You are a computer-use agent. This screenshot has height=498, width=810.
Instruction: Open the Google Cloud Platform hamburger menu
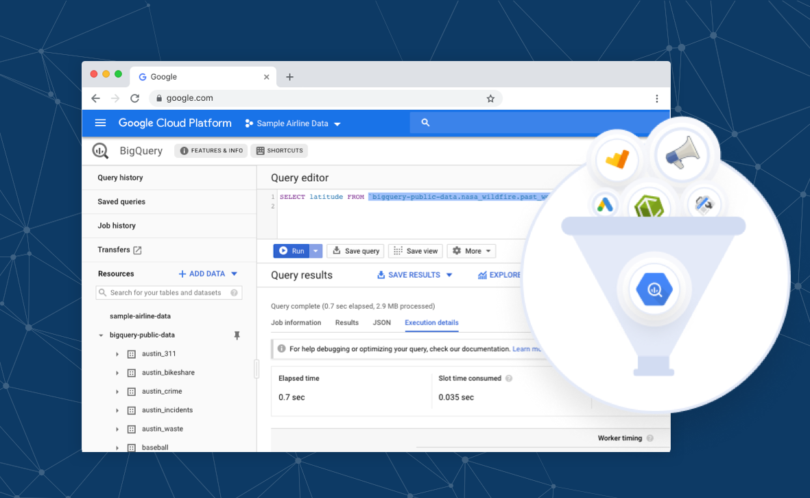pyautogui.click(x=100, y=123)
